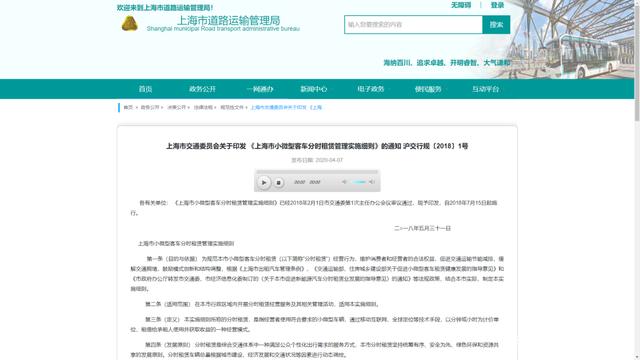Click the 第四条（发展原则）paragraph
This screenshot has height=360, width=640.
point(315,350)
